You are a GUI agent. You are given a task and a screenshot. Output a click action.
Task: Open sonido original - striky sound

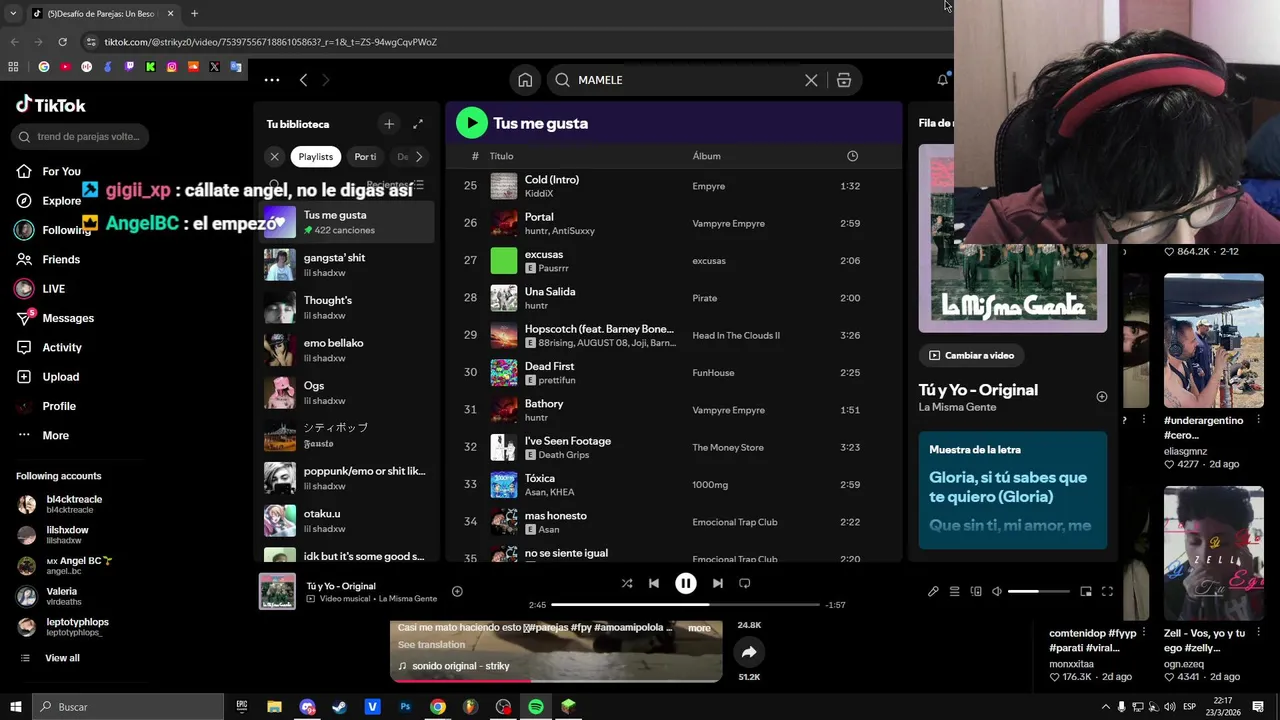pos(461,666)
